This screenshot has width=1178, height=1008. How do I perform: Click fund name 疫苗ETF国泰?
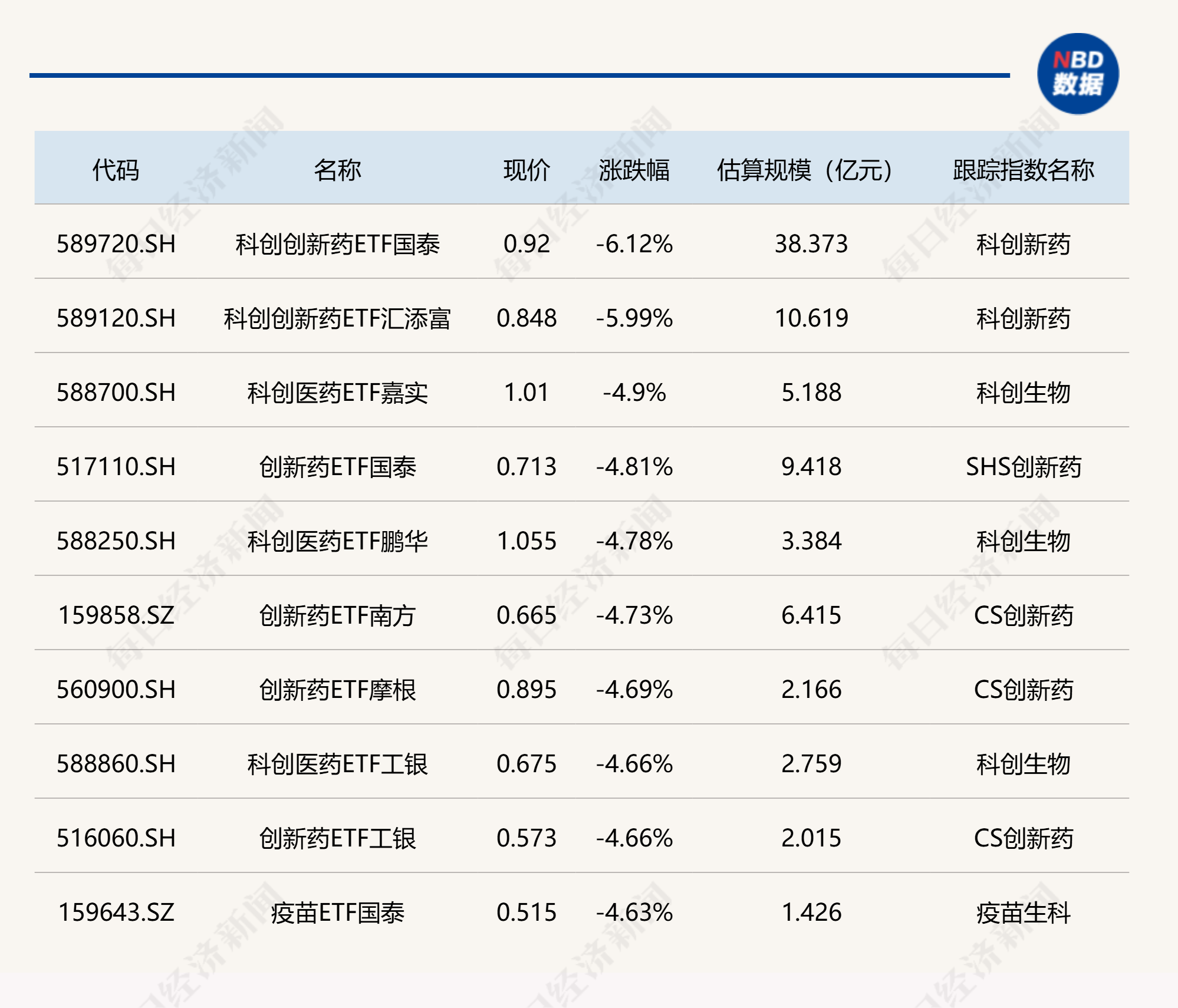click(x=337, y=912)
